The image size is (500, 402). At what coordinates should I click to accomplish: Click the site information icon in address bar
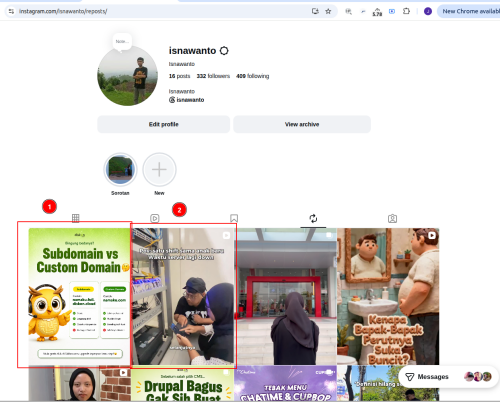[x=11, y=11]
